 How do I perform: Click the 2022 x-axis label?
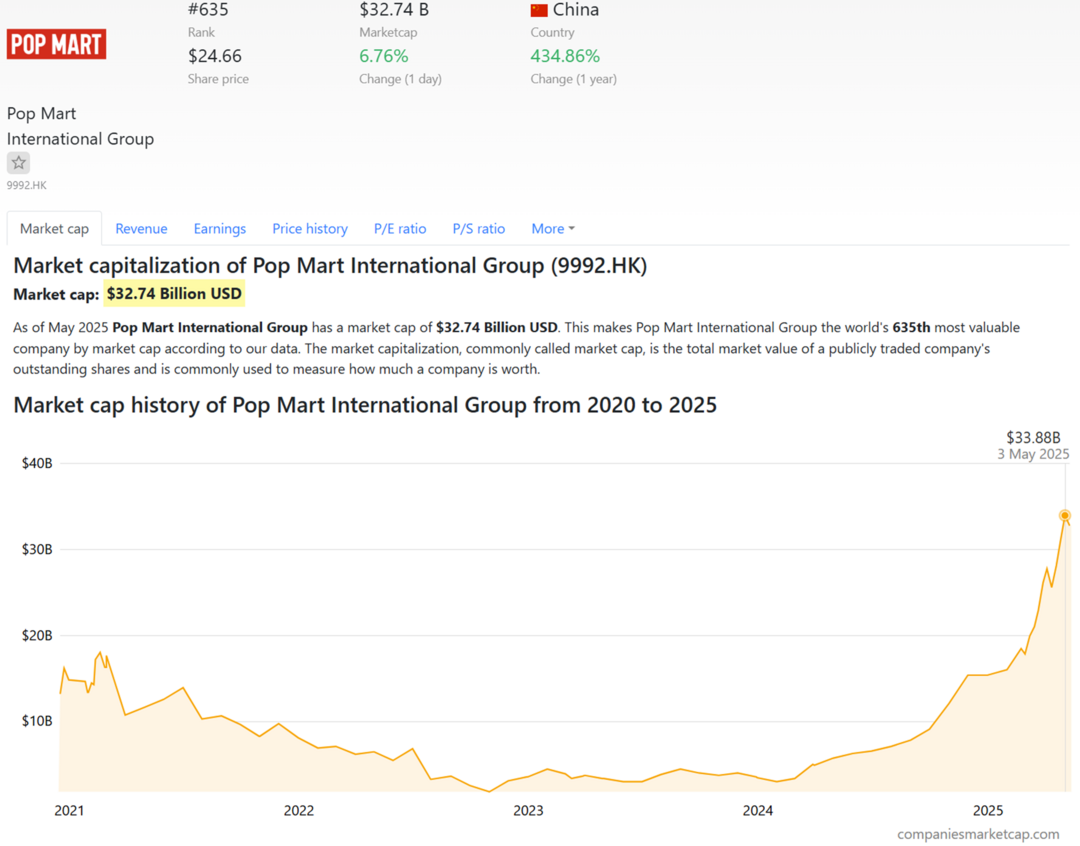(299, 811)
